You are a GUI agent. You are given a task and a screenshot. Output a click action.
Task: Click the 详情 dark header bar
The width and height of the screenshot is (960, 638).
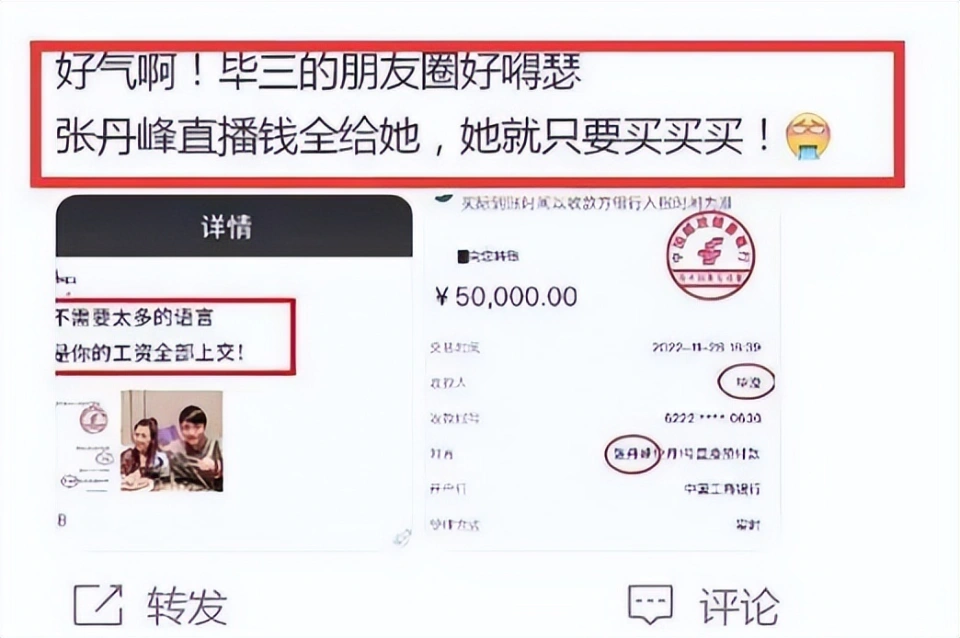[x=234, y=226]
